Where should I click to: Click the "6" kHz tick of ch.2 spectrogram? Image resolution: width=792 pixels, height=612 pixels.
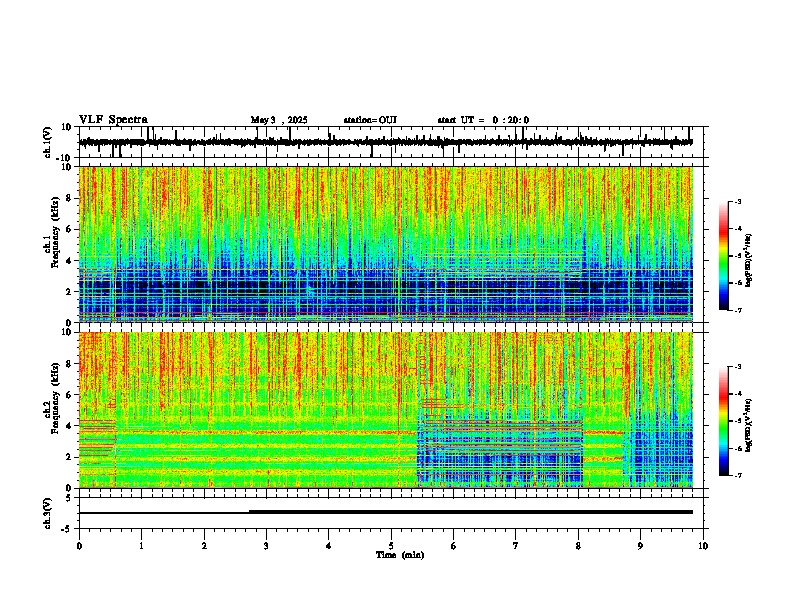(x=69, y=395)
